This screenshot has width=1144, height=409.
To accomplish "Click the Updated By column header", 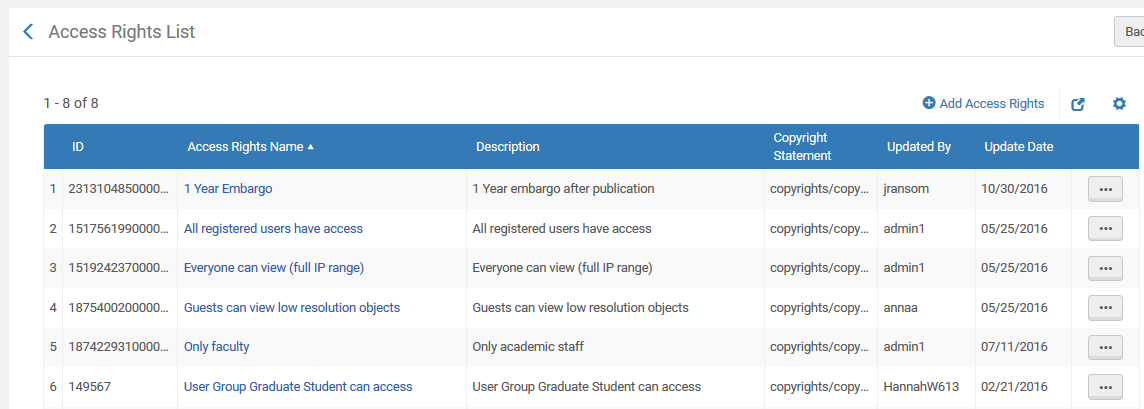I will [x=918, y=147].
